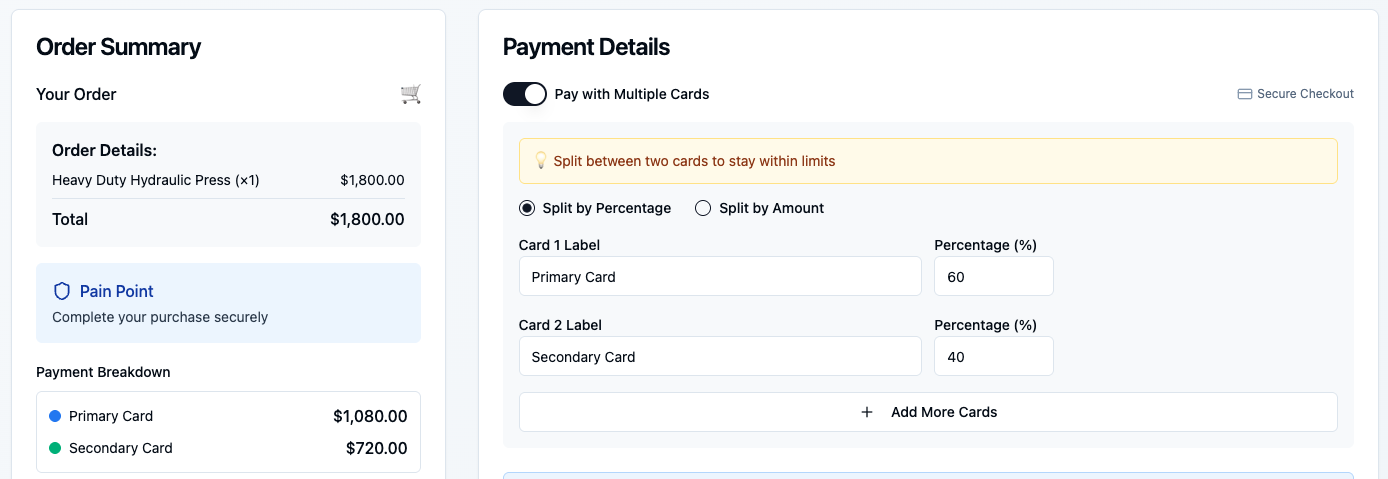Click the shield icon beside Pain Point

point(62,291)
